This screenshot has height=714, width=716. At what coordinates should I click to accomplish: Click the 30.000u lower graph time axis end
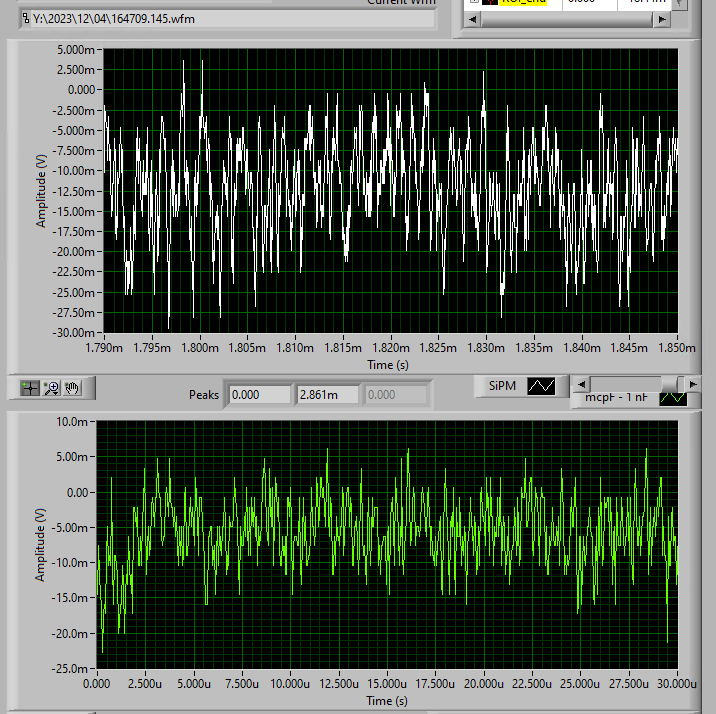click(678, 683)
